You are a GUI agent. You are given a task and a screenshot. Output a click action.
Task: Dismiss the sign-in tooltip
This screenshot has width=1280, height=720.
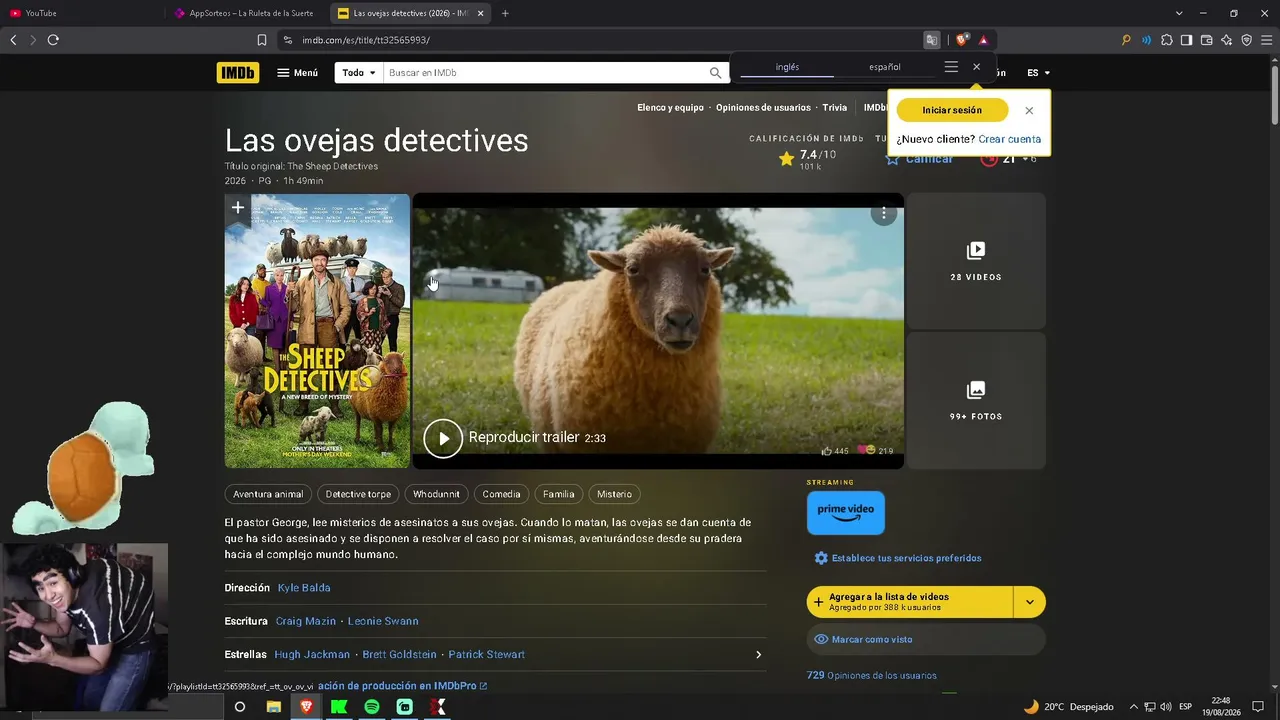tap(1029, 110)
